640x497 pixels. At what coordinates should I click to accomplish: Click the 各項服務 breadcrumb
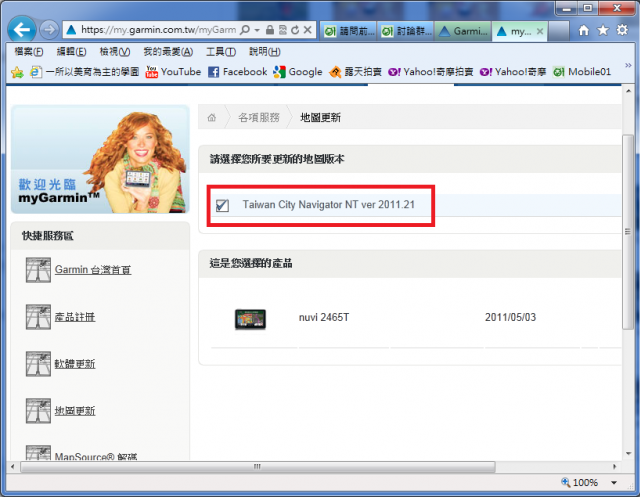click(259, 118)
